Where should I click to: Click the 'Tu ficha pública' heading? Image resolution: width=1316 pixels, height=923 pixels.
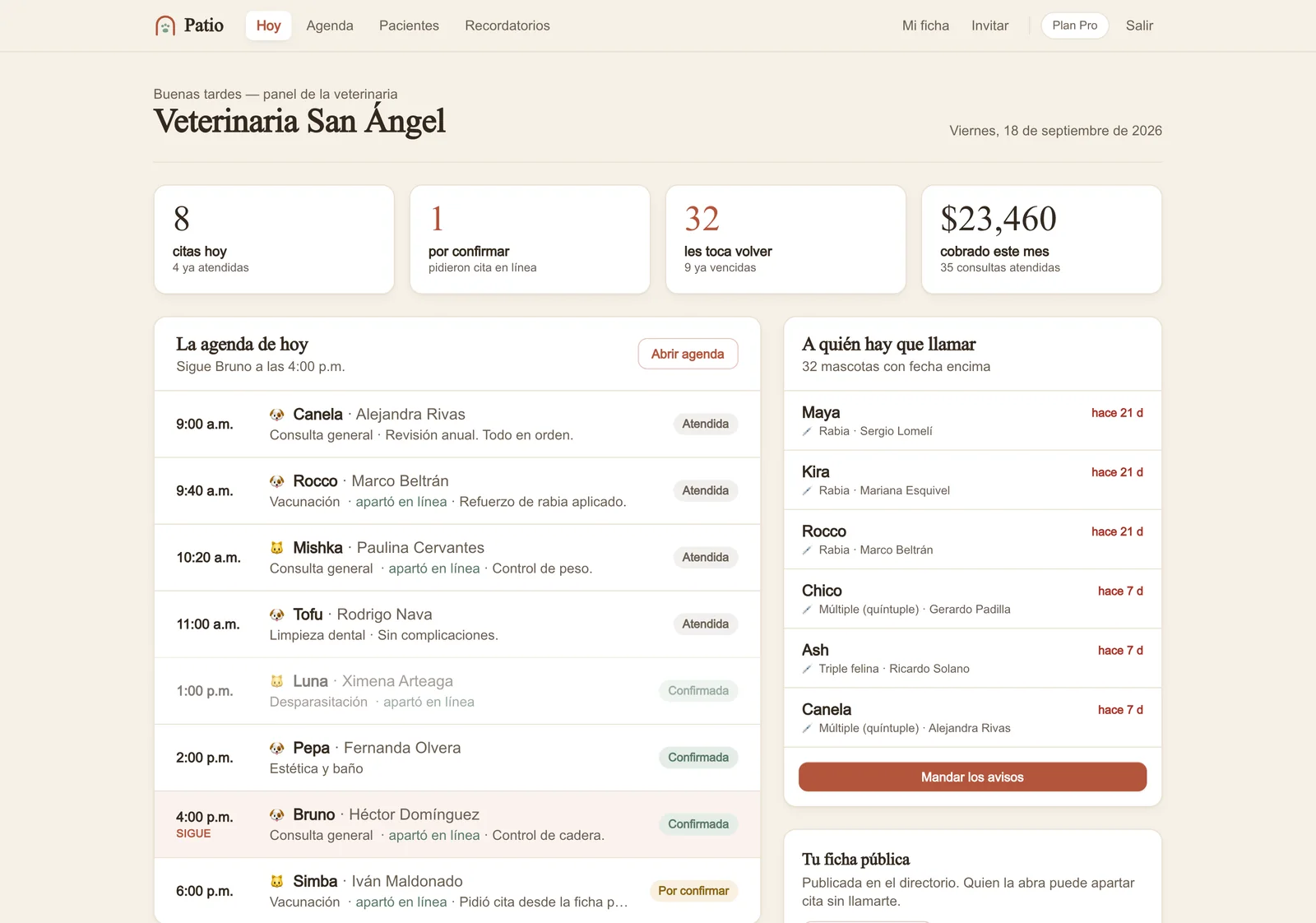tap(855, 860)
